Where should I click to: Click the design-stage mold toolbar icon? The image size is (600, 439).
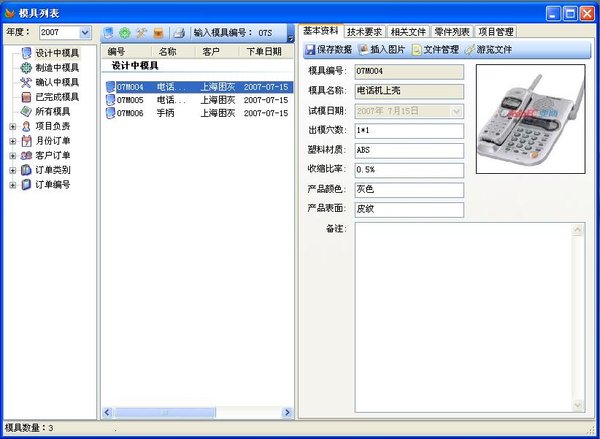(x=108, y=33)
